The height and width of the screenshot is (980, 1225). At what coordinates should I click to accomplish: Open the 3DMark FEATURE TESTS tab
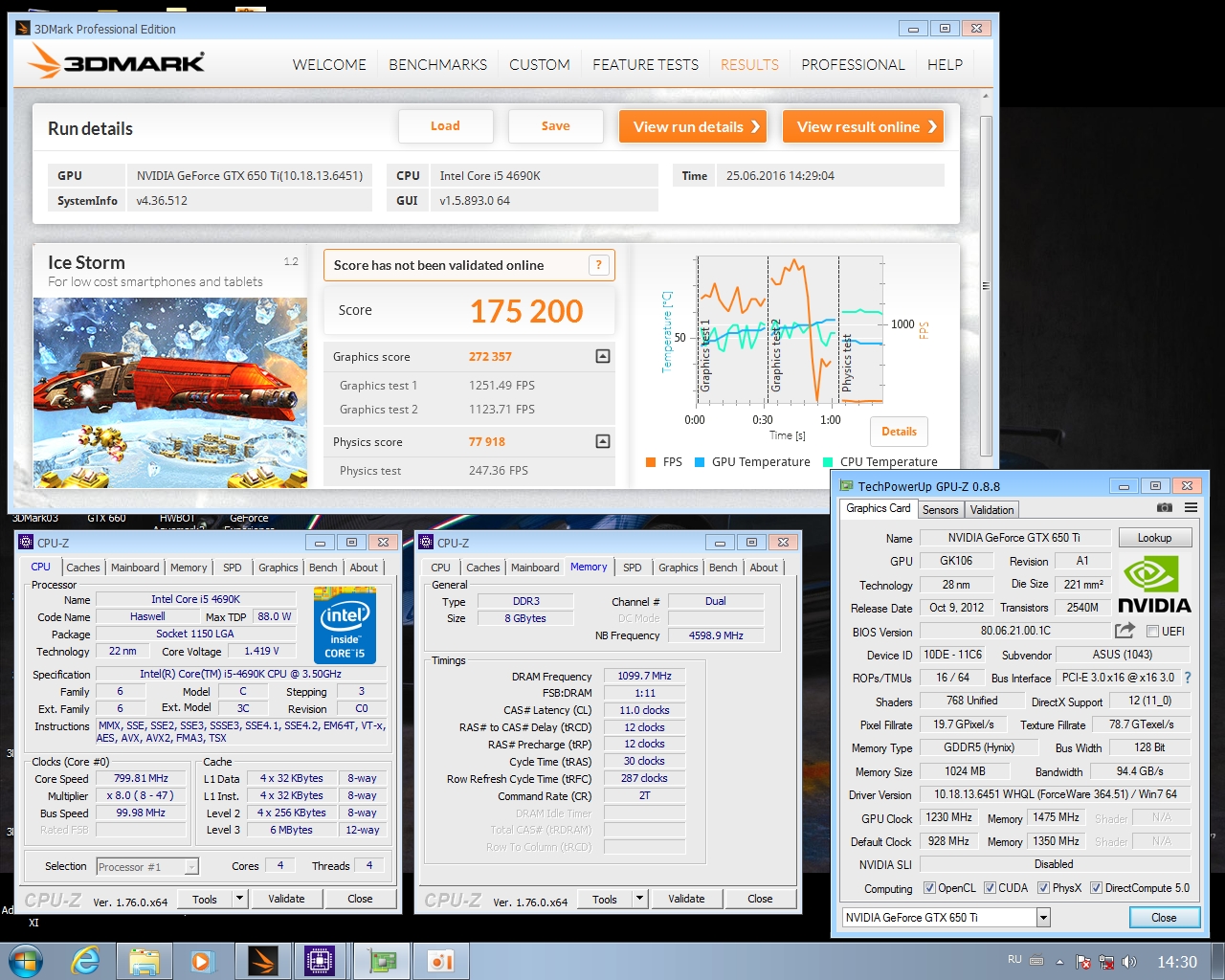pyautogui.click(x=645, y=64)
